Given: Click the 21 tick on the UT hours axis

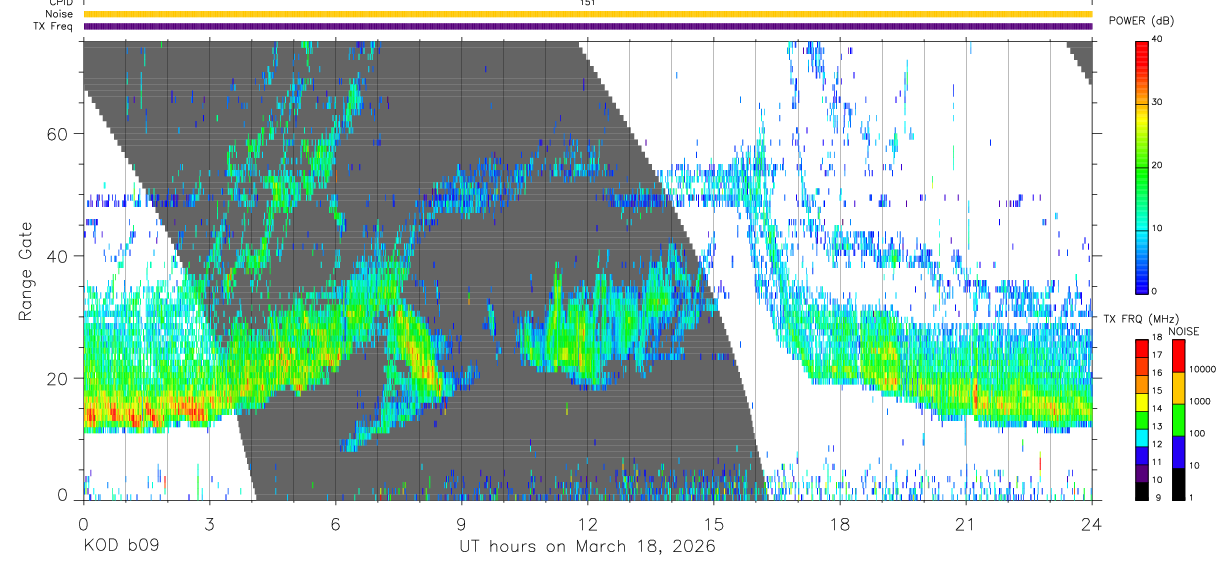Looking at the screenshot, I should coord(966,522).
